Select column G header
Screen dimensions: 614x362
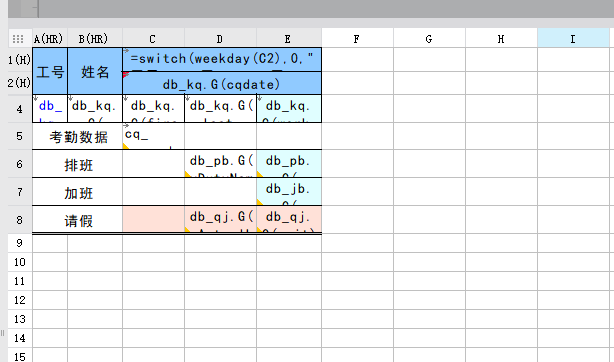(430, 39)
